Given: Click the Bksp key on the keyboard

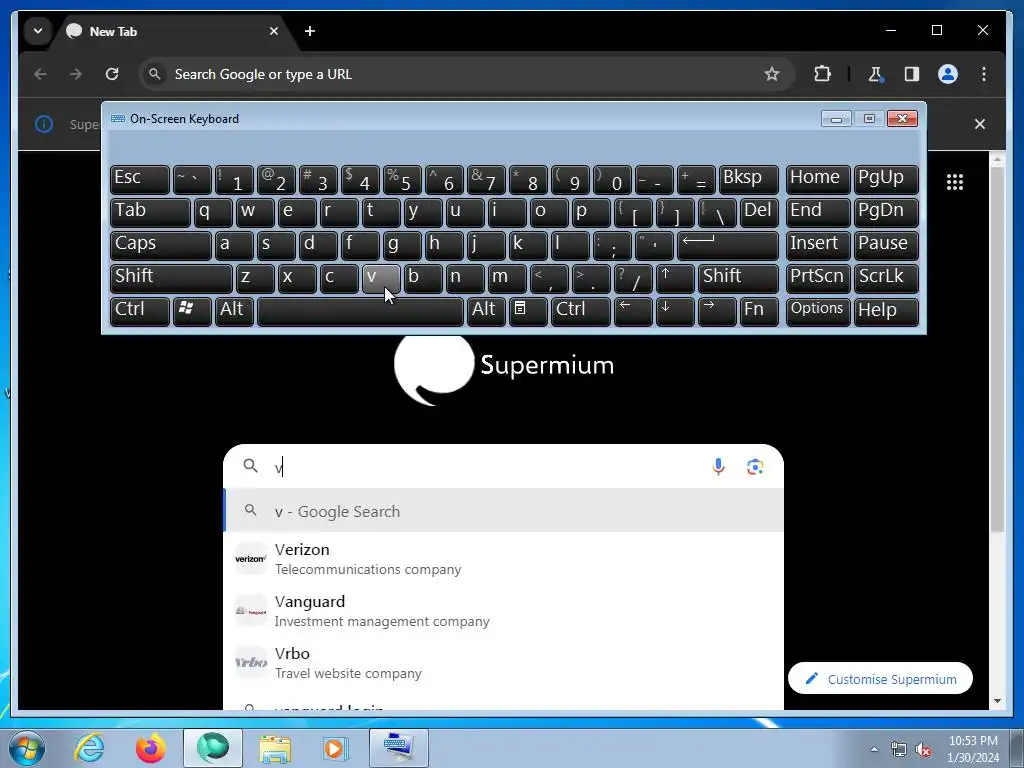Looking at the screenshot, I should (x=748, y=180).
